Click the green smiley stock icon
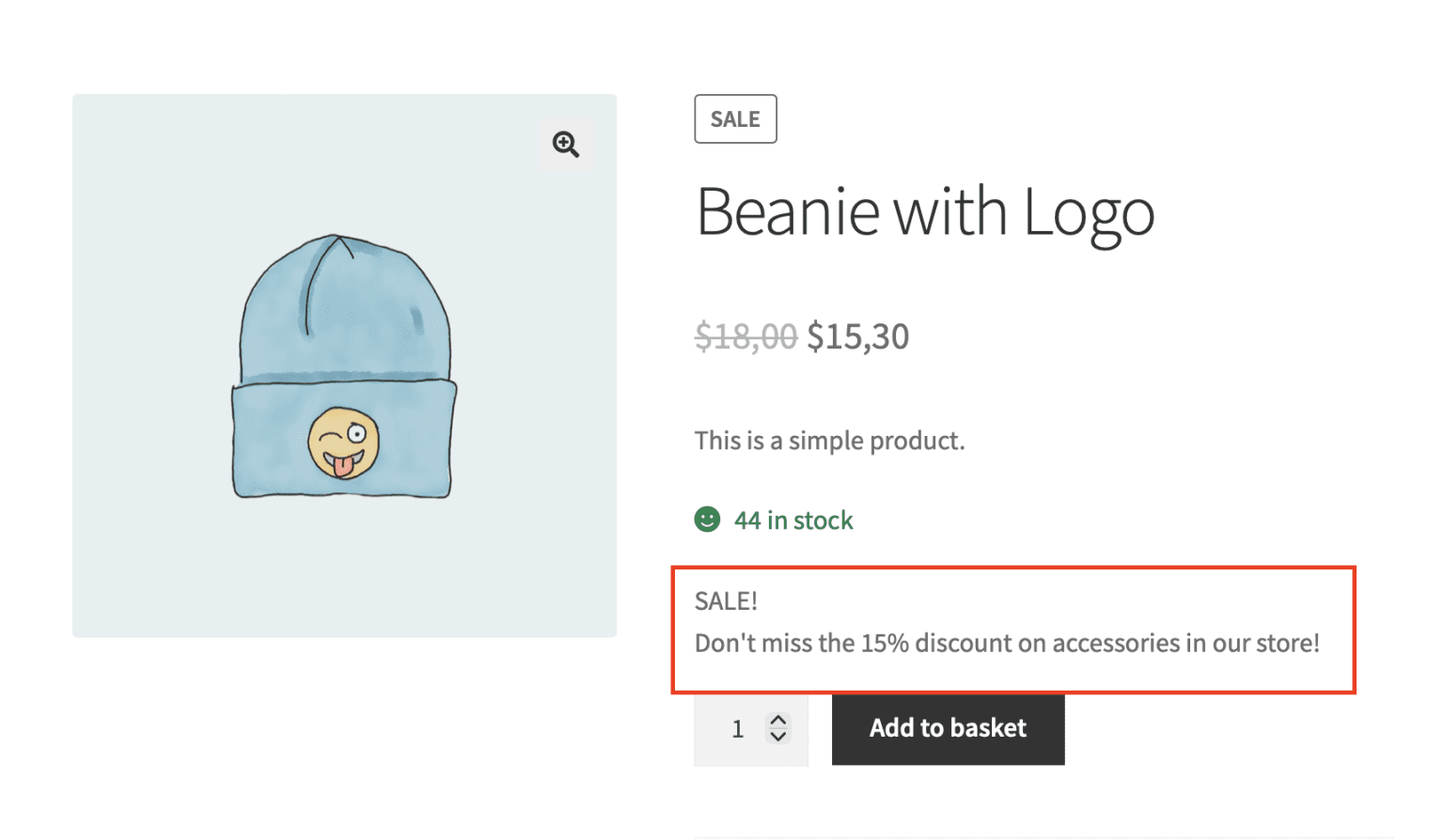 tap(707, 520)
